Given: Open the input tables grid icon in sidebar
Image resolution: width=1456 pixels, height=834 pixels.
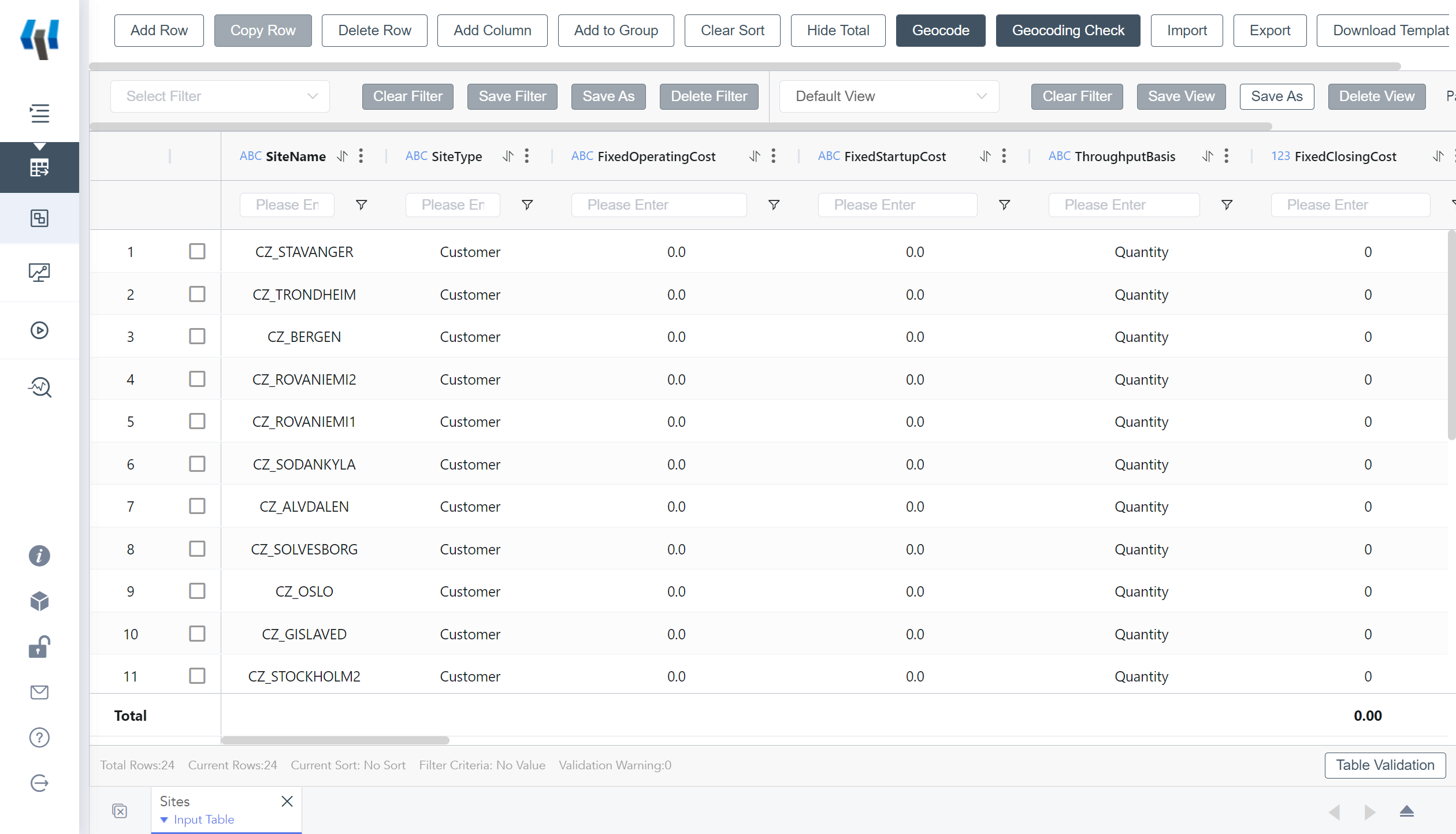Looking at the screenshot, I should point(39,167).
